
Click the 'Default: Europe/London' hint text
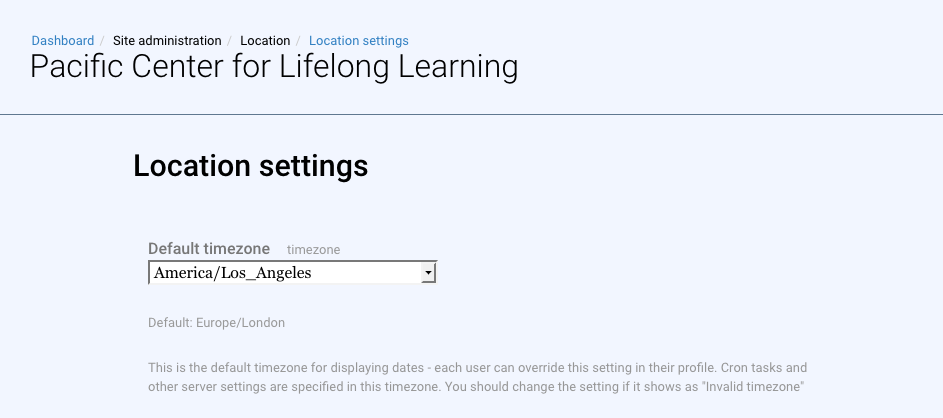(216, 323)
